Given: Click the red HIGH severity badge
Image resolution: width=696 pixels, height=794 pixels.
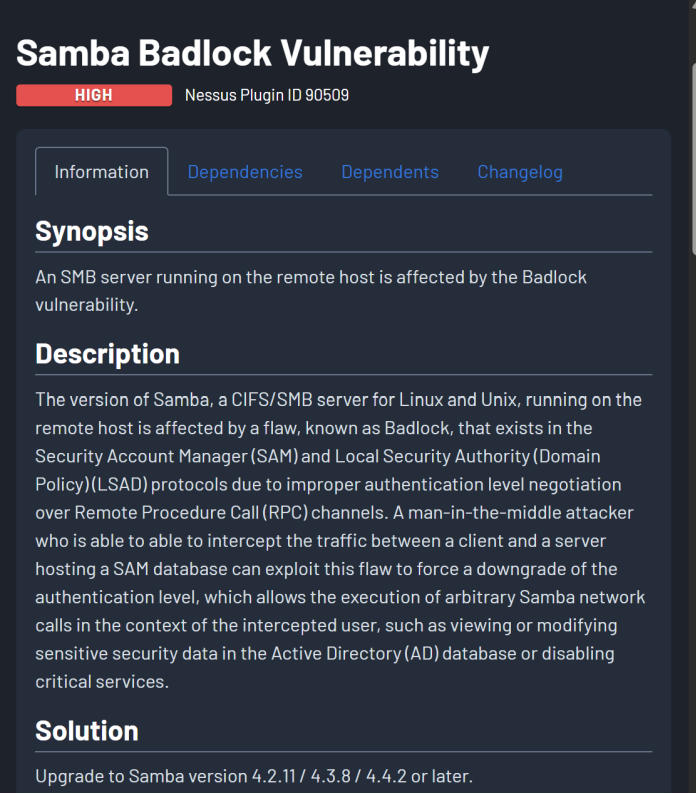Looking at the screenshot, I should click(x=94, y=95).
